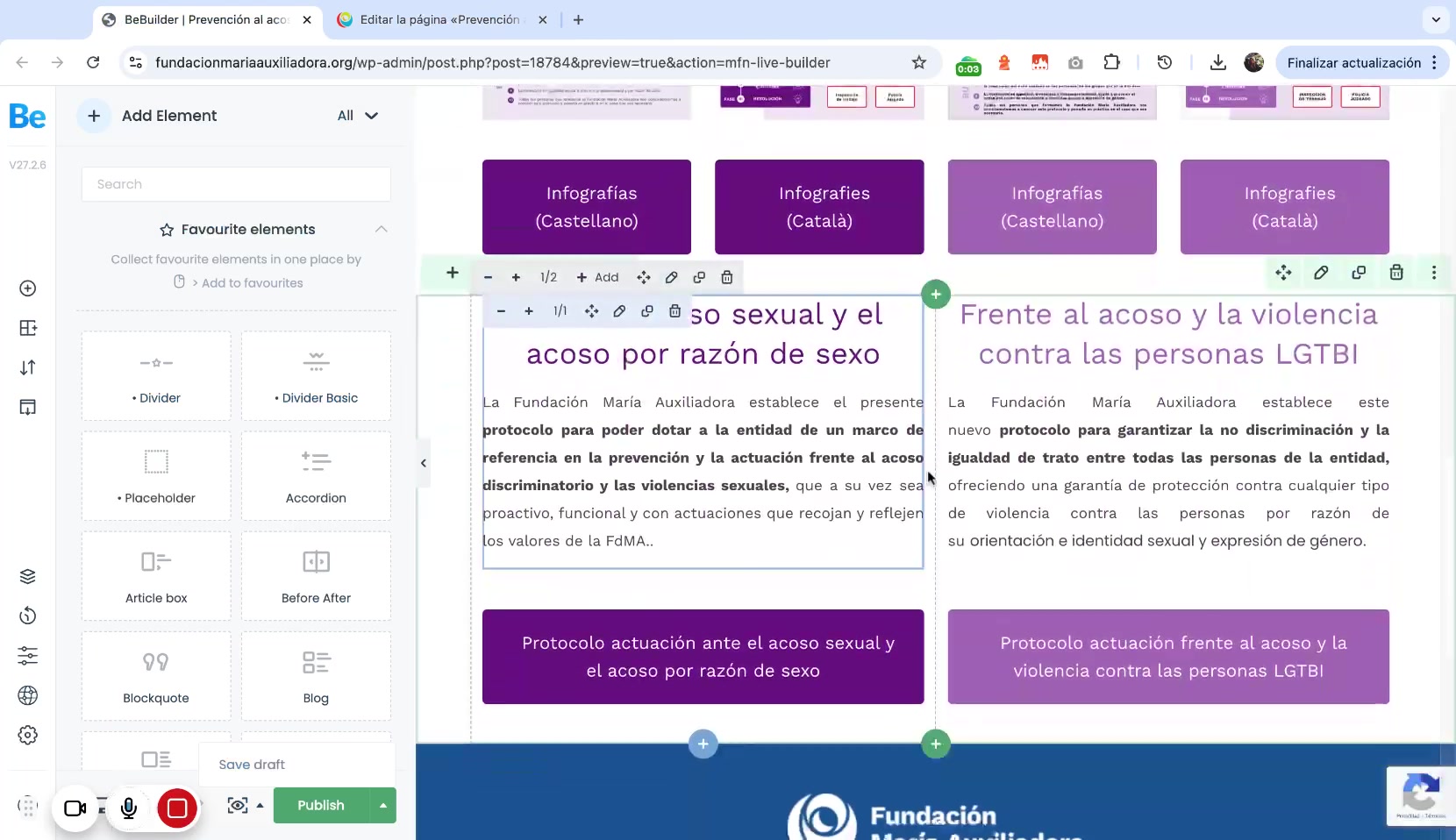Toggle the camera in recorder controls
The height and width of the screenshot is (840, 1456).
(75, 808)
